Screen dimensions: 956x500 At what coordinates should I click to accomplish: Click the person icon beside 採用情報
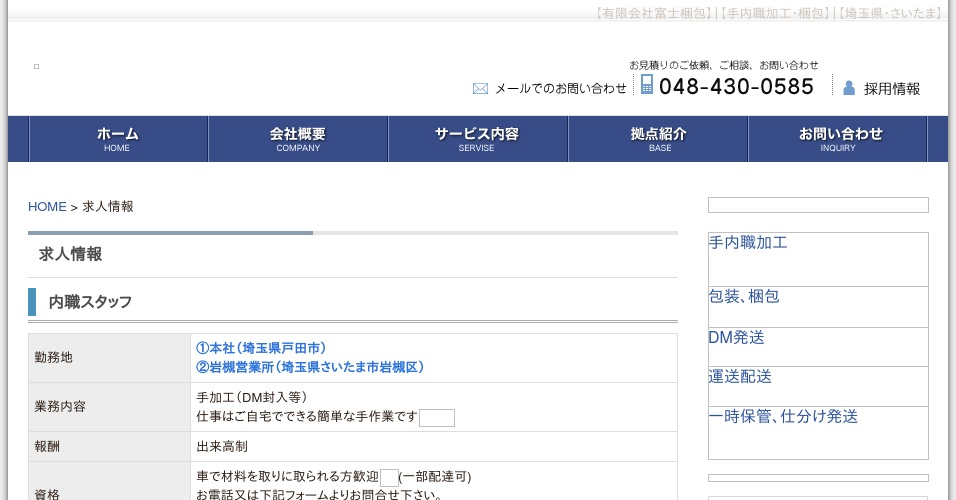click(x=849, y=88)
